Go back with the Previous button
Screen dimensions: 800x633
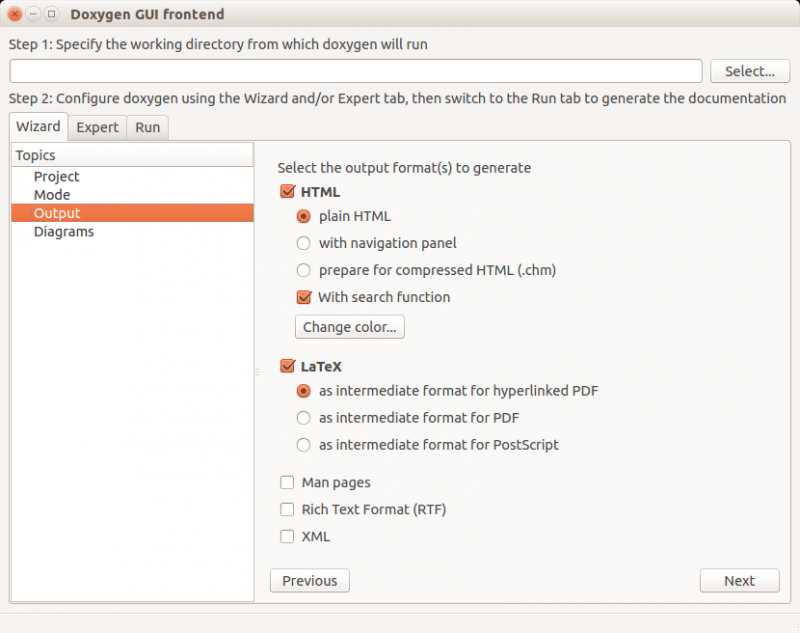[309, 581]
